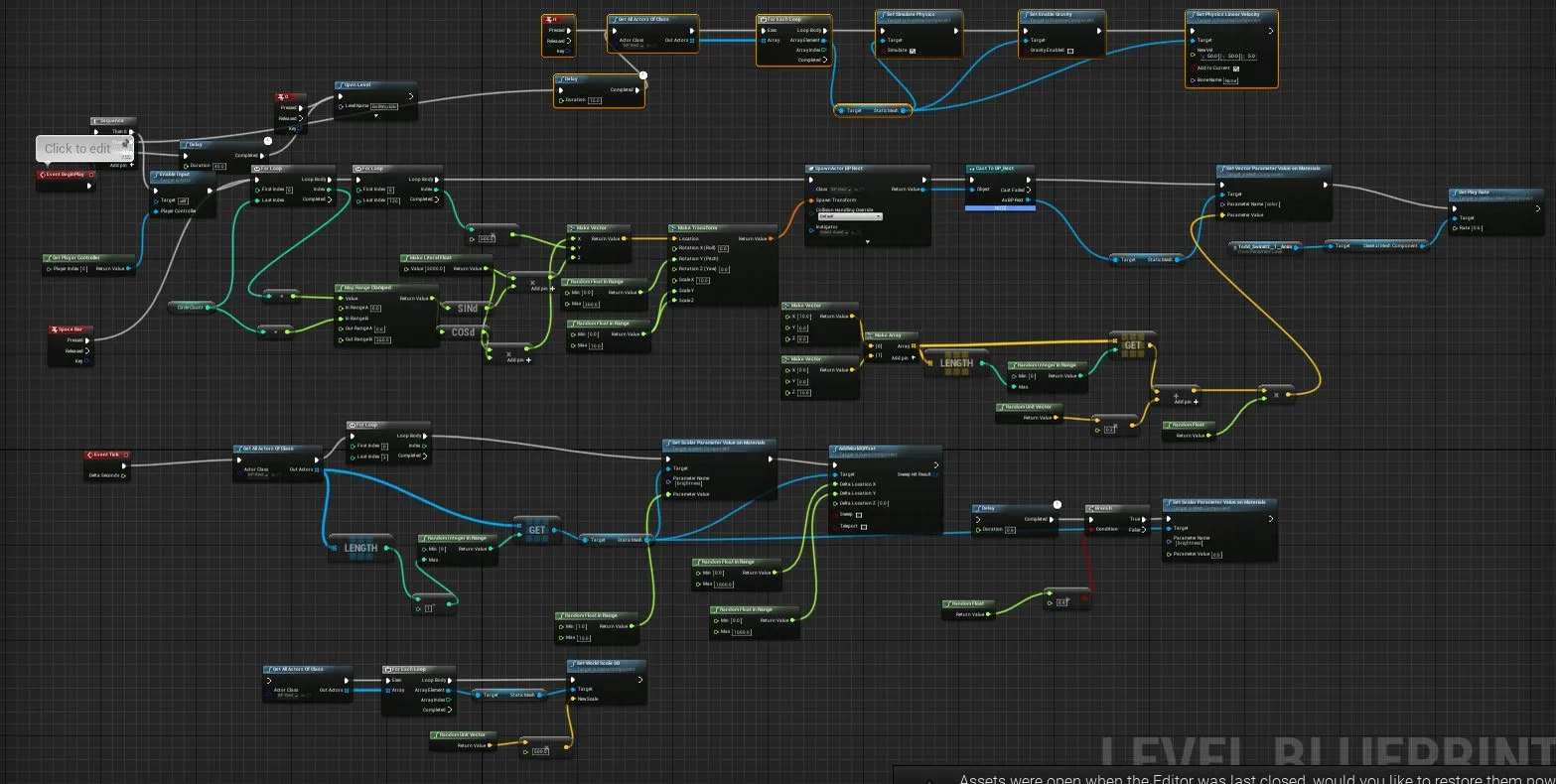Select the H keyboard event node icon
The image size is (1556, 784).
[x=549, y=19]
